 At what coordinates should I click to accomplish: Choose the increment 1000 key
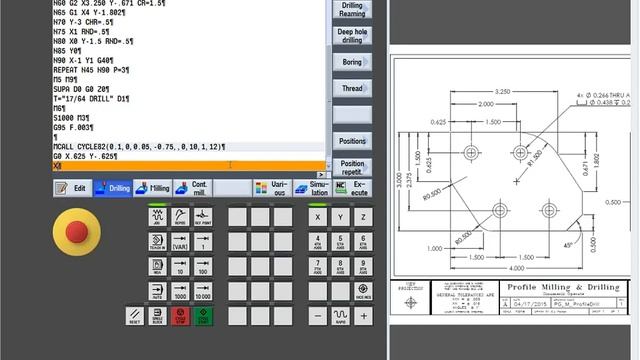[180, 291]
